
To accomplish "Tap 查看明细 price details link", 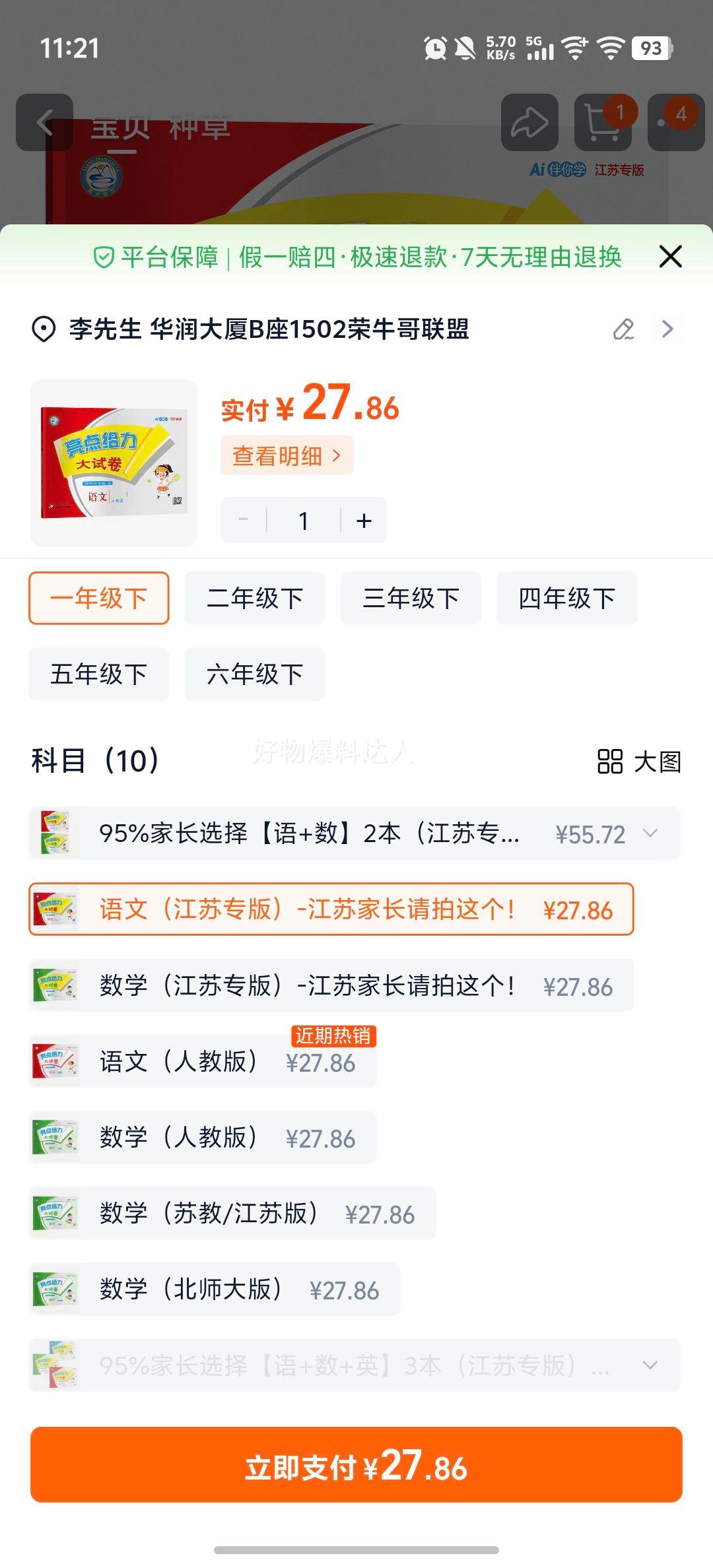I will (x=287, y=455).
